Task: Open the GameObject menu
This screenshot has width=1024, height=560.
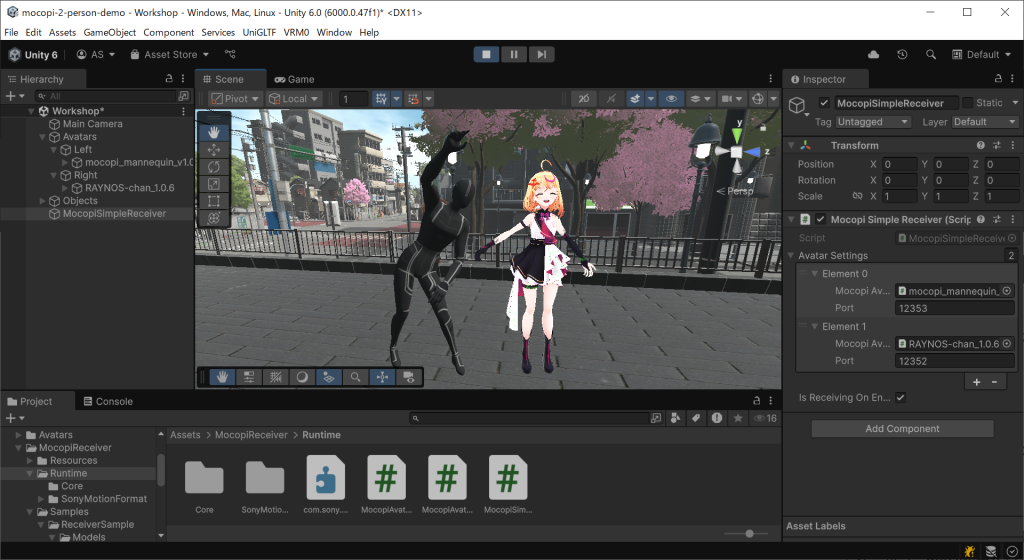Action: click(x=110, y=32)
